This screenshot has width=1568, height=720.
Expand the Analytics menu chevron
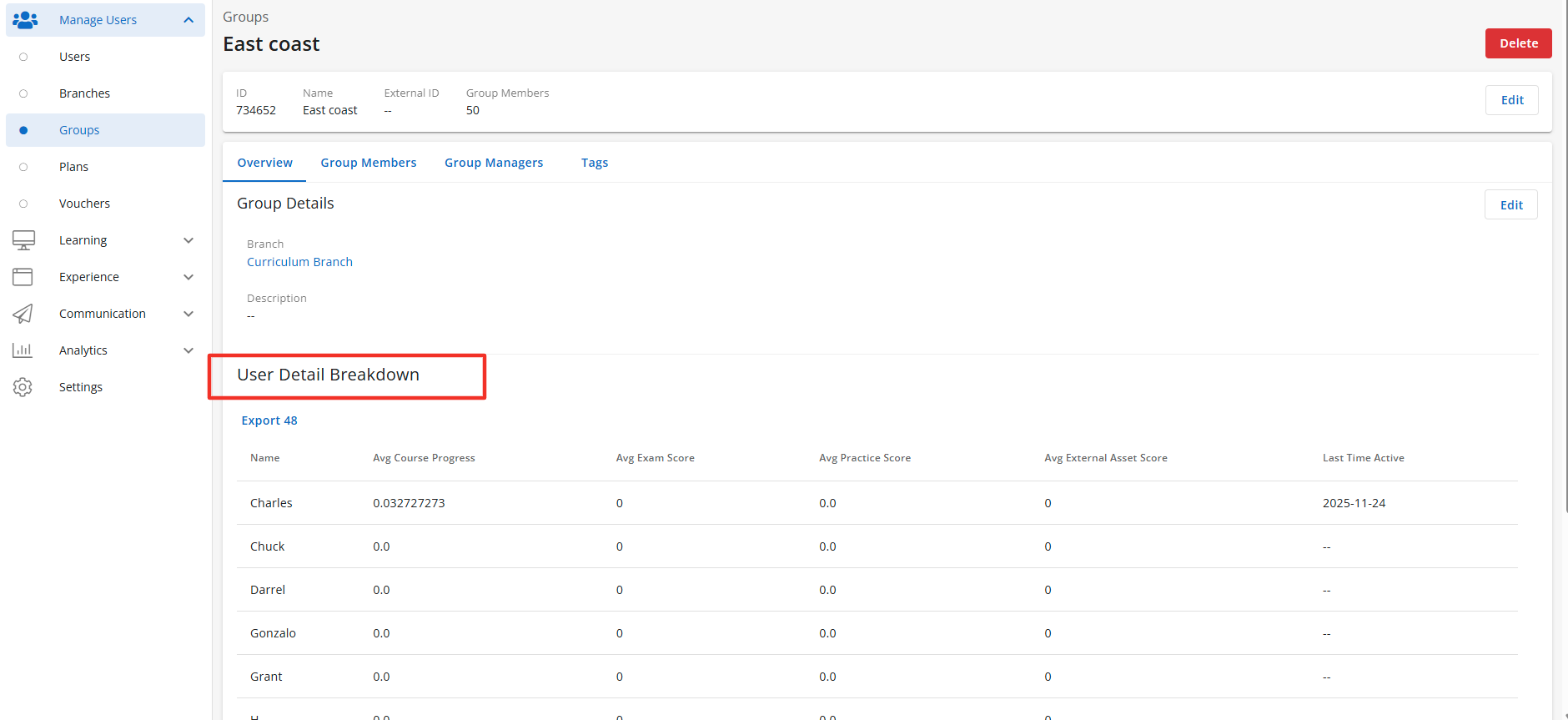(x=188, y=350)
